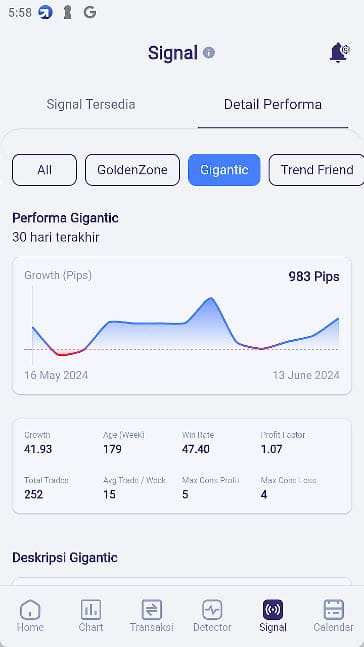Choose the Trend Friend filter chip
Image resolution: width=364 pixels, height=647 pixels.
(317, 170)
